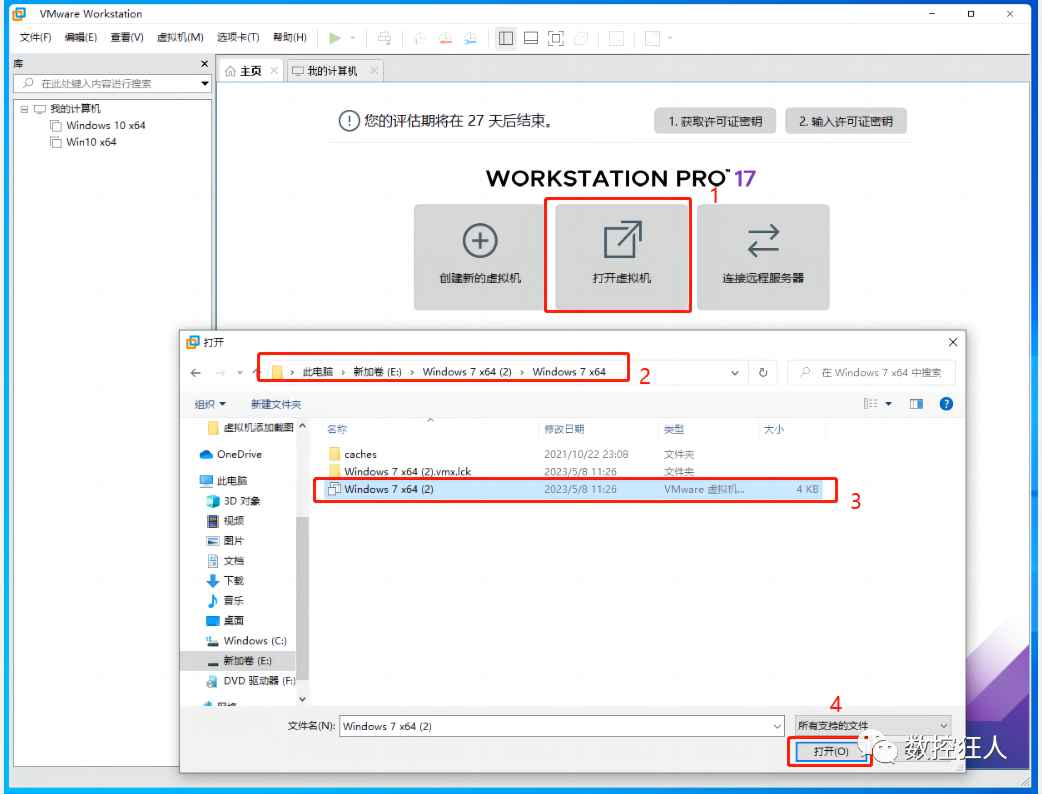Click 获取许可证密钥 button
1042x794 pixels.
(715, 121)
